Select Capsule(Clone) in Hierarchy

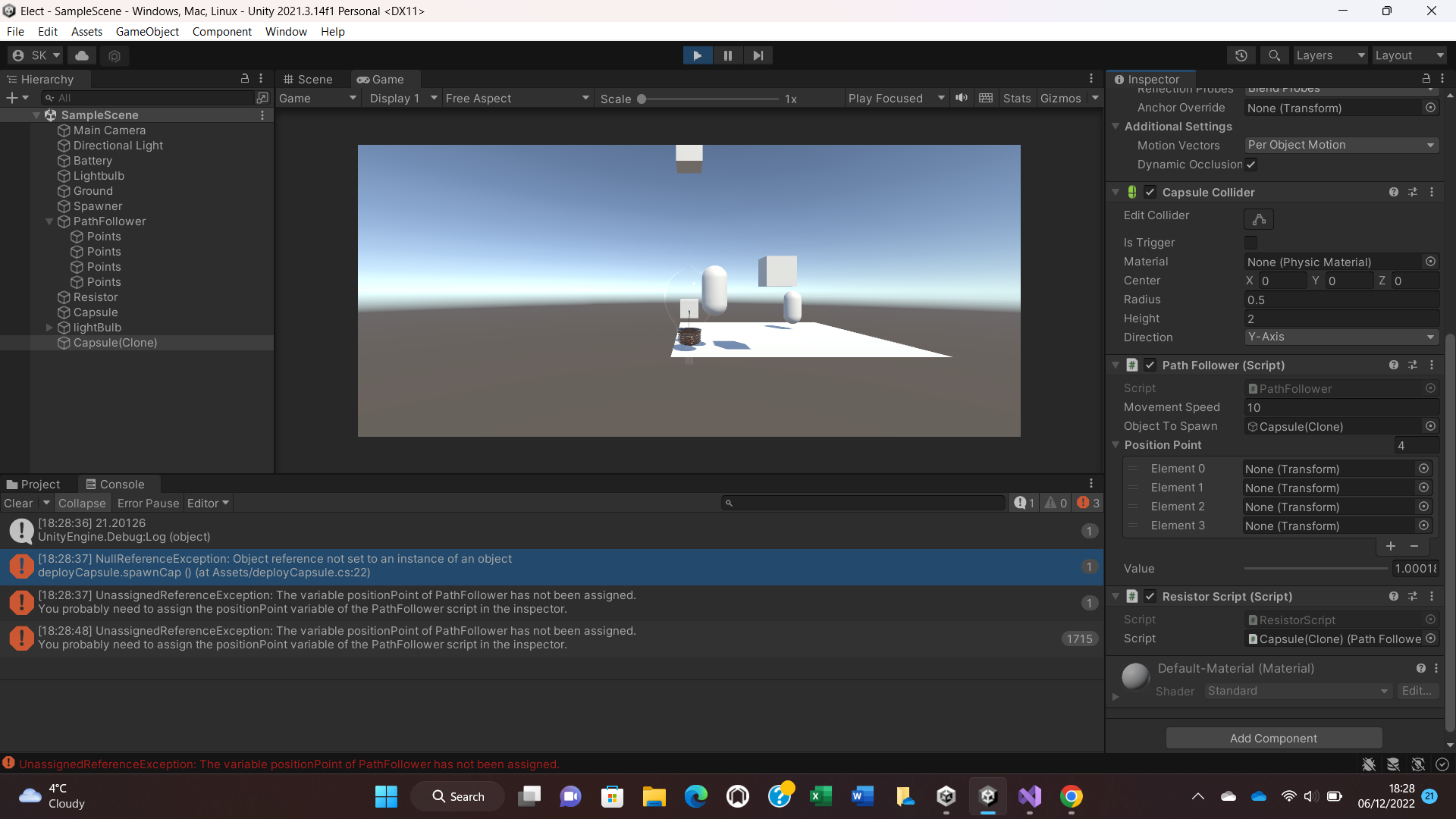click(x=115, y=343)
